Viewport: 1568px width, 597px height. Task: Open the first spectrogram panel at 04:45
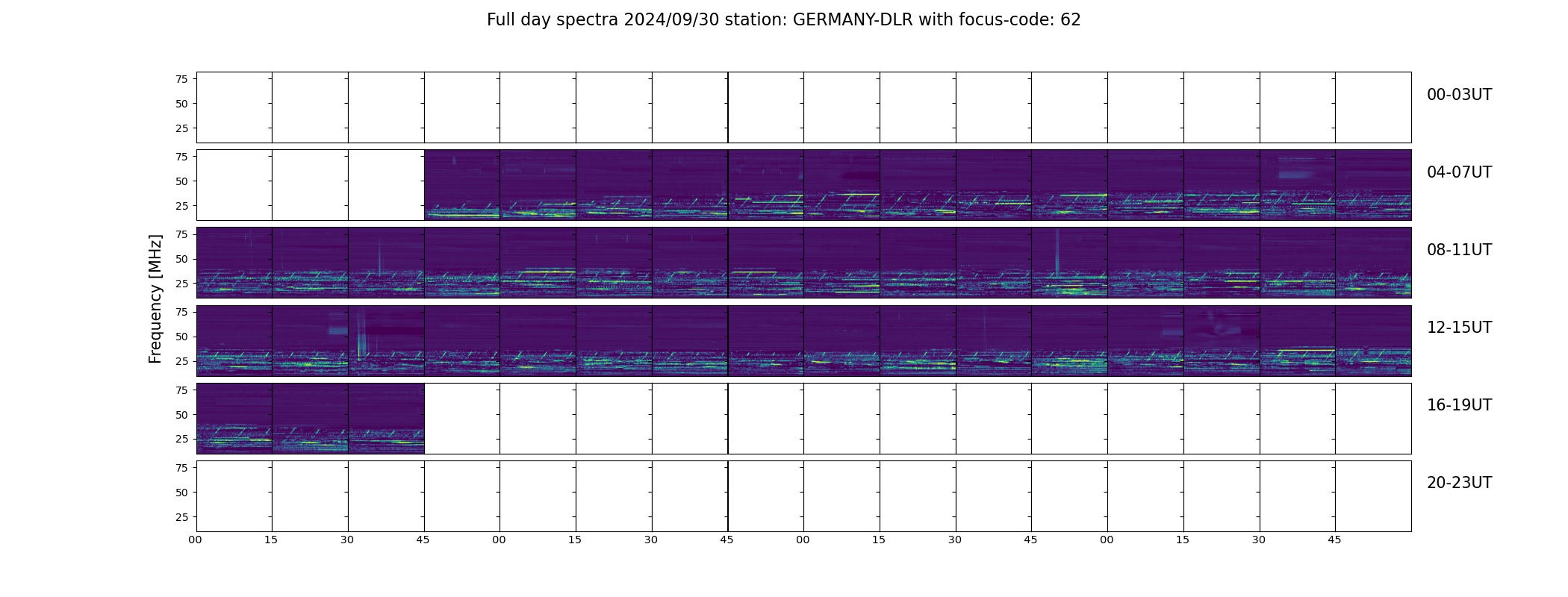[462, 185]
